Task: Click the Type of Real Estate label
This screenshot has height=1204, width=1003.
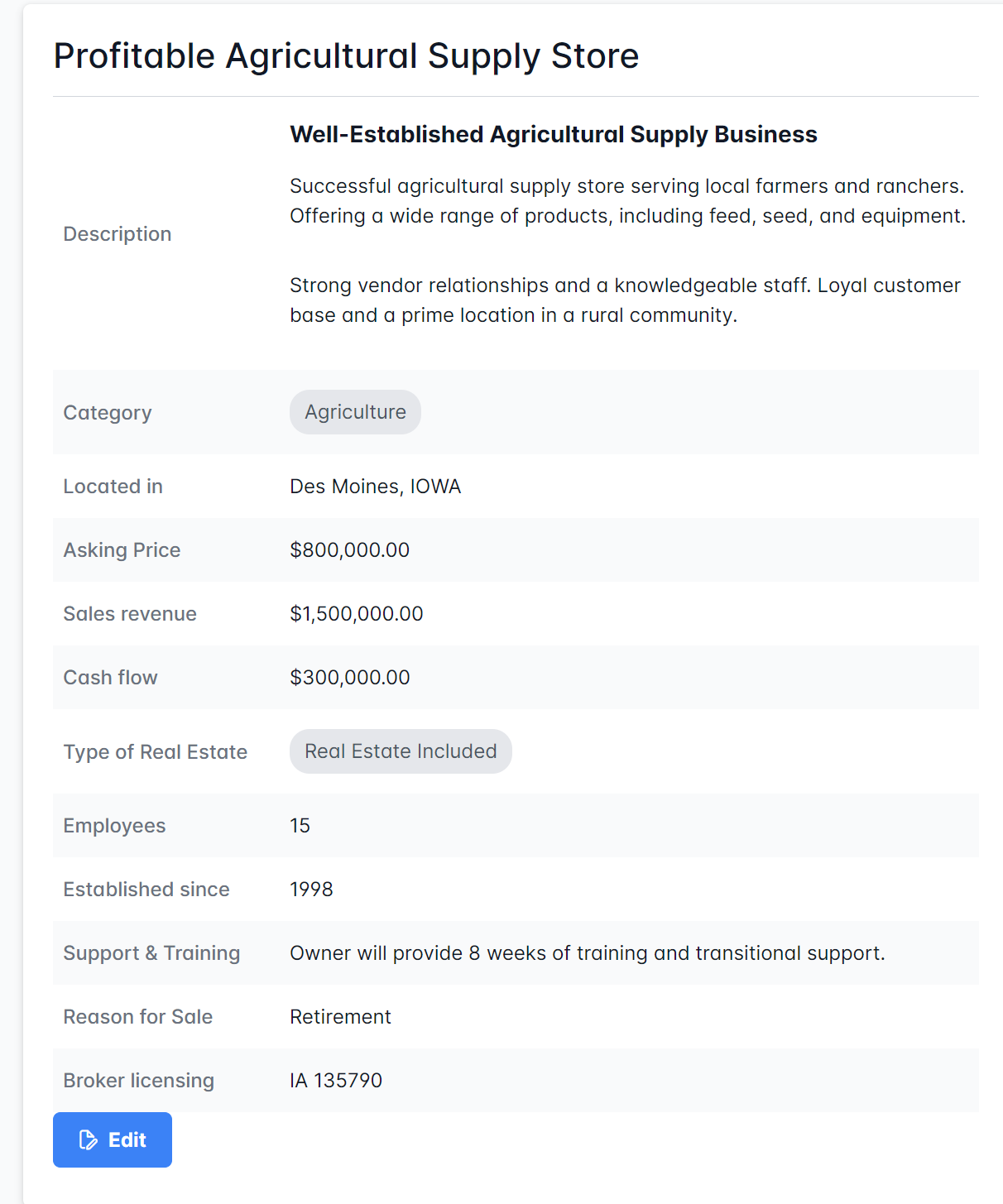Action: 156,752
